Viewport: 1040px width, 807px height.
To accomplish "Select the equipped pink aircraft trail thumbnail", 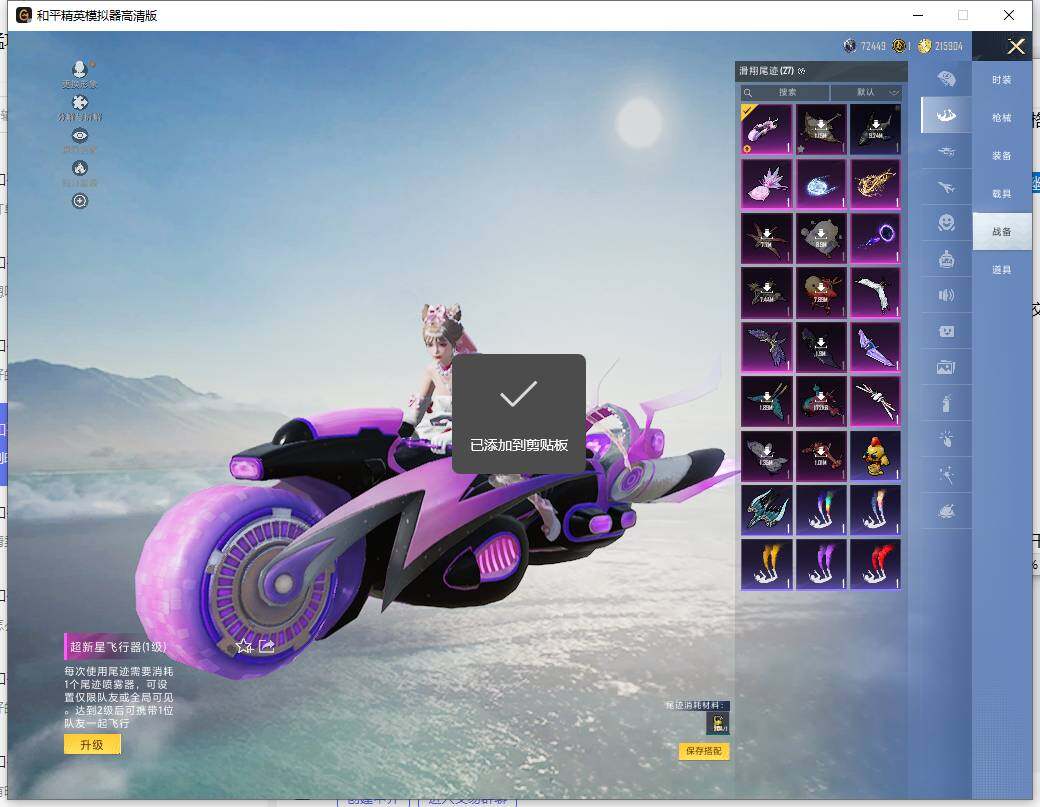I will tap(767, 129).
